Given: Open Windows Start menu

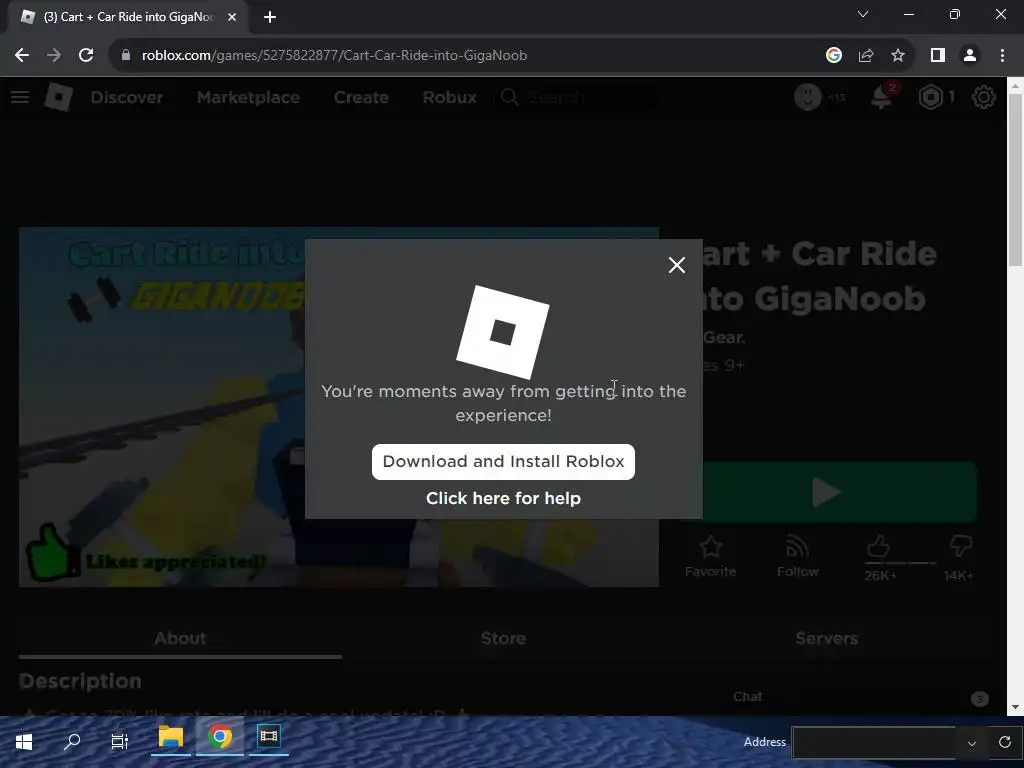Looking at the screenshot, I should 24,741.
